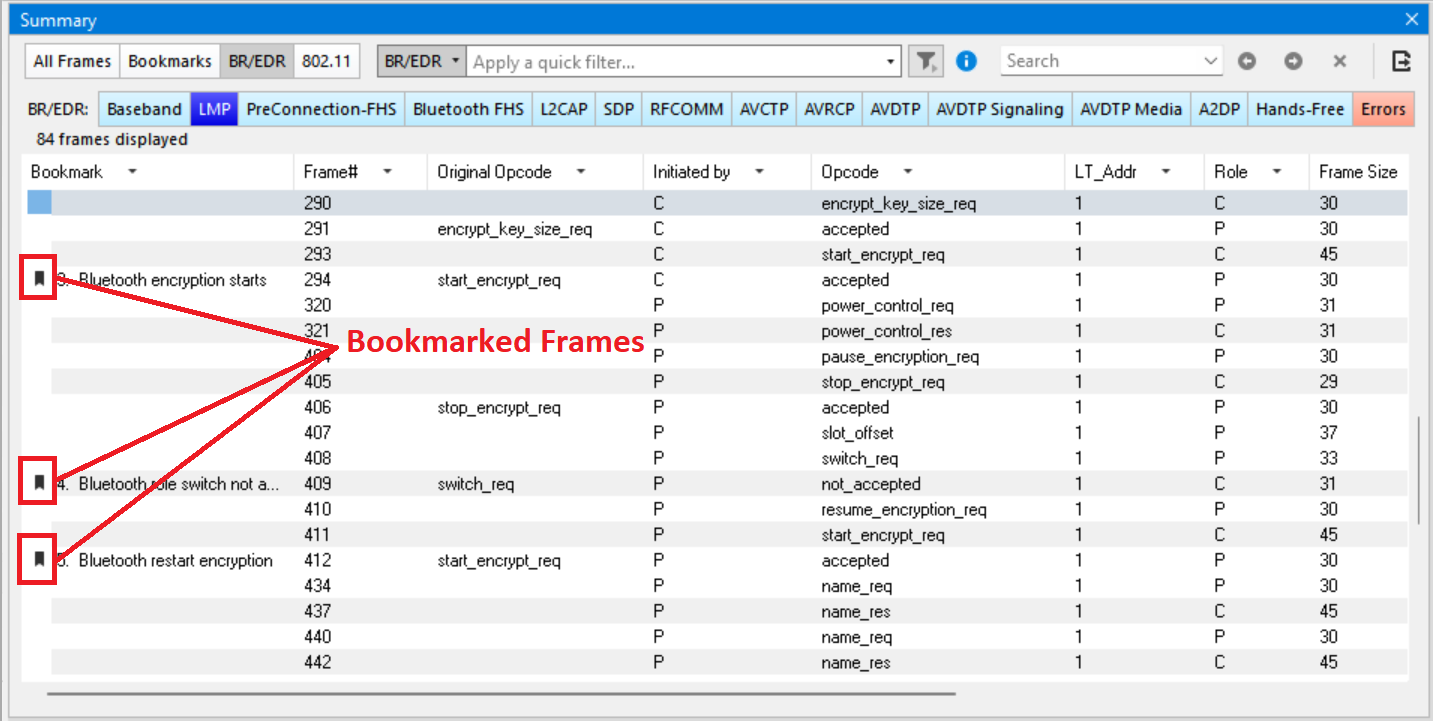Image resolution: width=1433 pixels, height=721 pixels.
Task: Open Frame# column filter arrow
Action: (387, 172)
